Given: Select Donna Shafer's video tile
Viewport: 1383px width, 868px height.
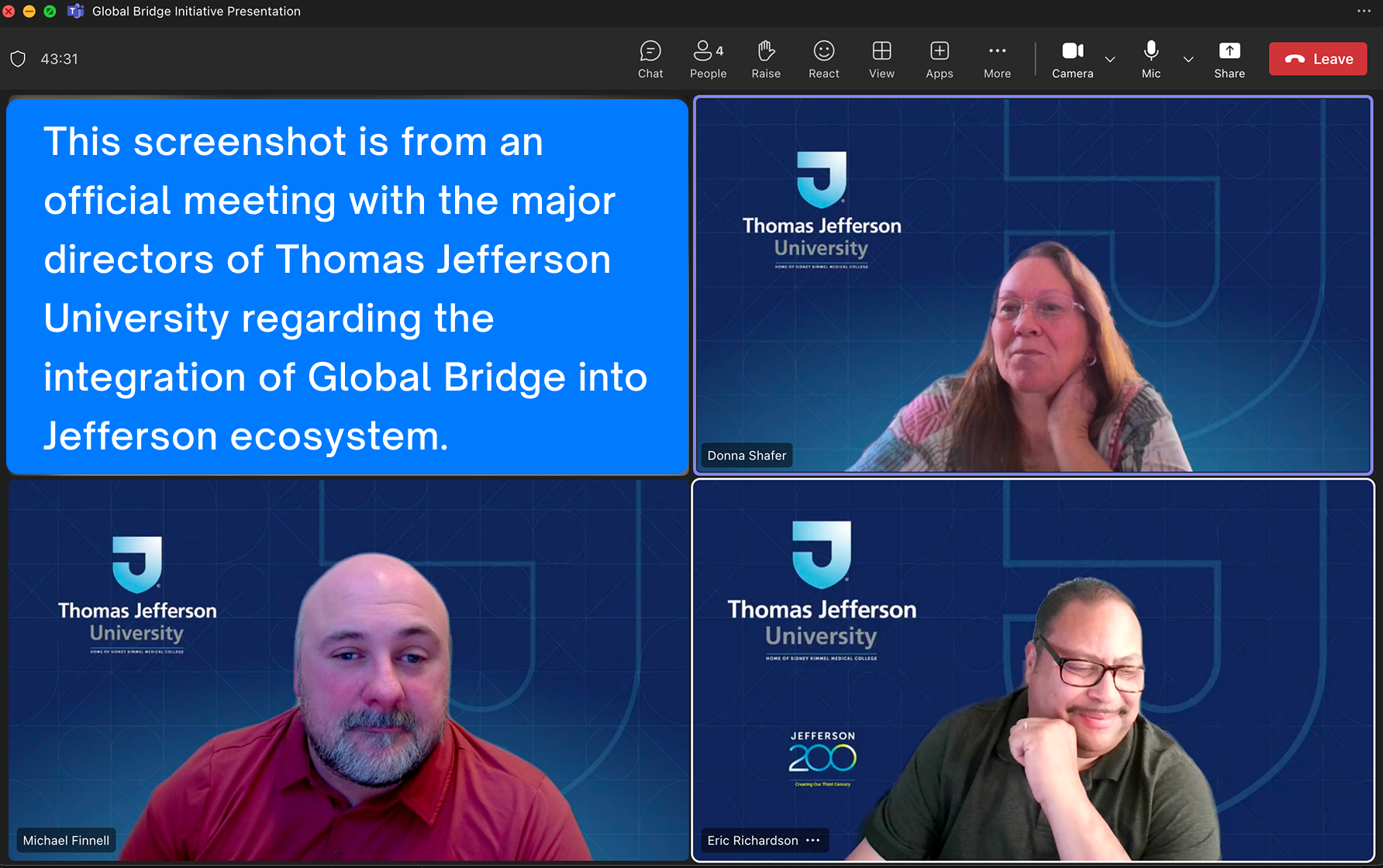Looking at the screenshot, I should 1033,284.
